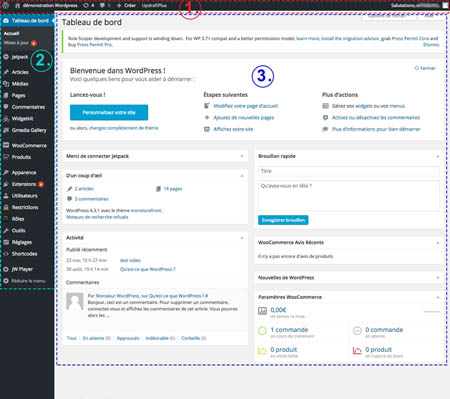The width and height of the screenshot is (450, 399).
Task: Open the widgets link under Plus d'actions
Action: (x=364, y=106)
